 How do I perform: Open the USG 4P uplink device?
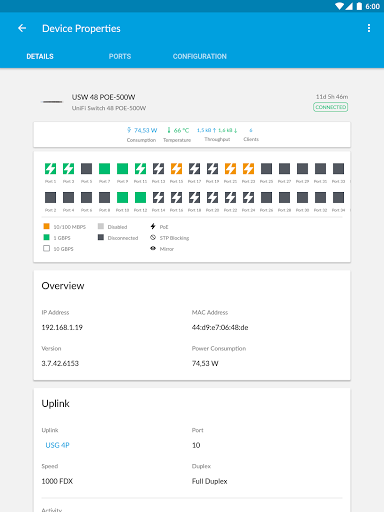(x=57, y=445)
